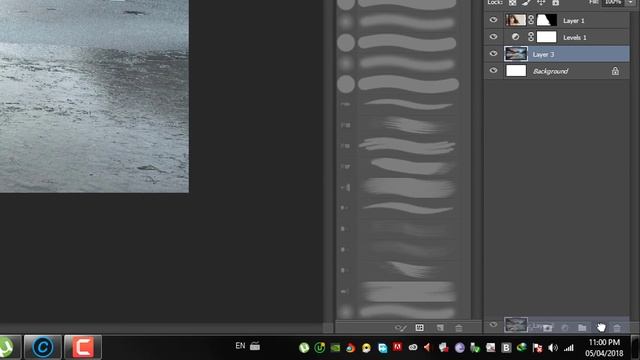Click the padlock on the Background layer

[x=615, y=71]
